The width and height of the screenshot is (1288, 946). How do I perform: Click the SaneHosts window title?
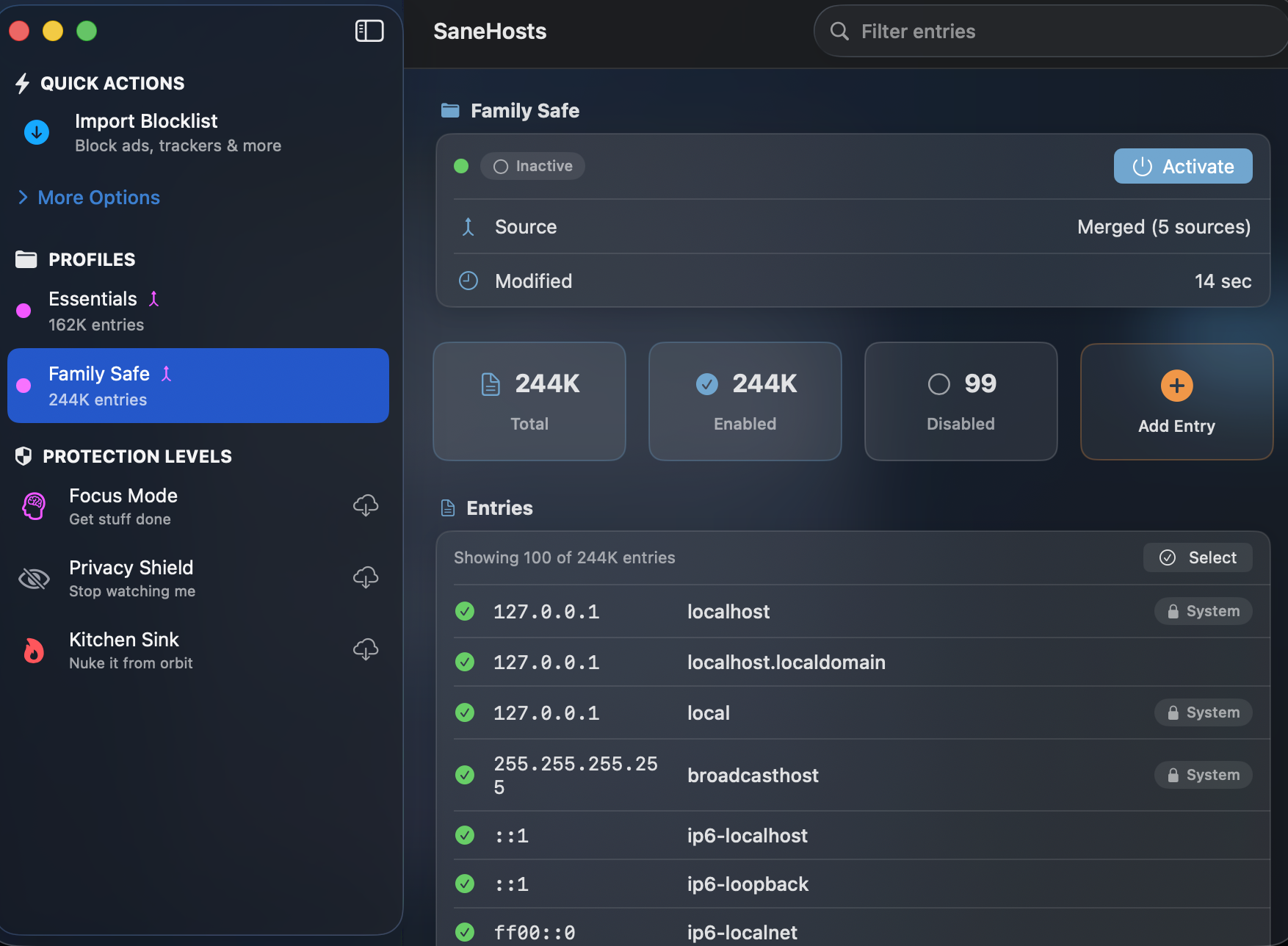490,31
